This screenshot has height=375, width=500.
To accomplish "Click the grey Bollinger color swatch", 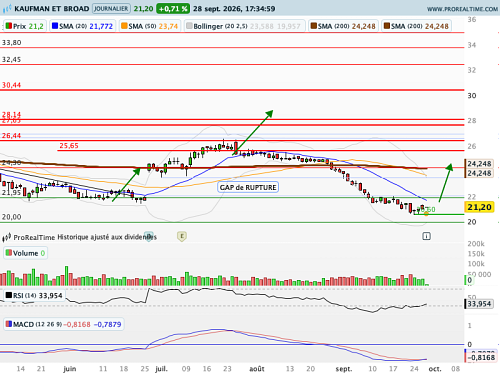I will tap(189, 26).
